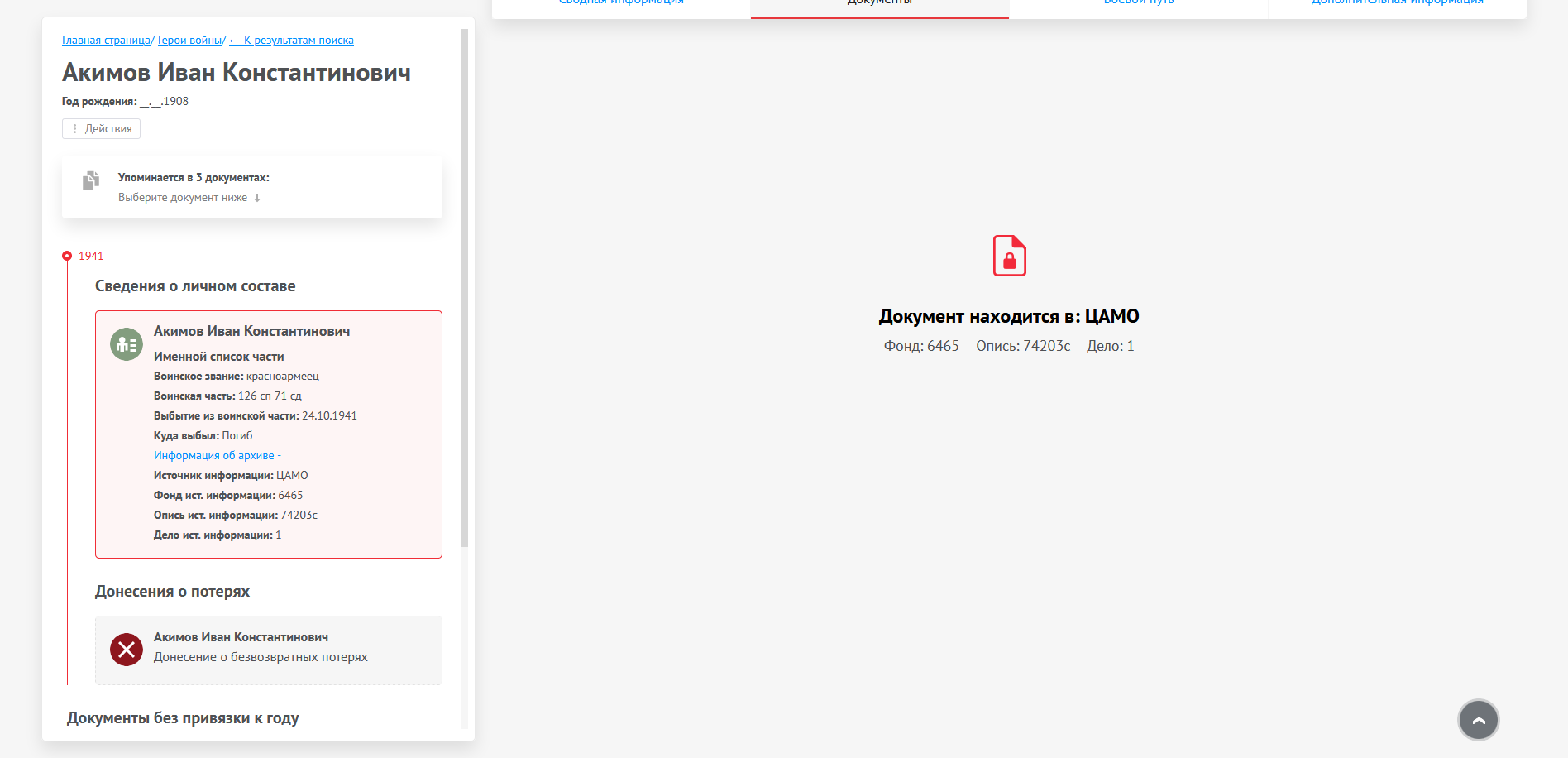Click the left panel vertical scrollbar
Viewport: 1568px width, 758px height.
(465, 290)
